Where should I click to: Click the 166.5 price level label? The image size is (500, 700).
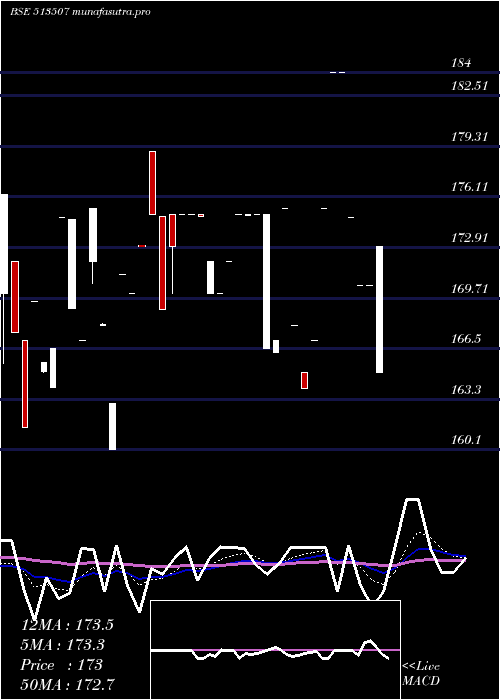(466, 339)
